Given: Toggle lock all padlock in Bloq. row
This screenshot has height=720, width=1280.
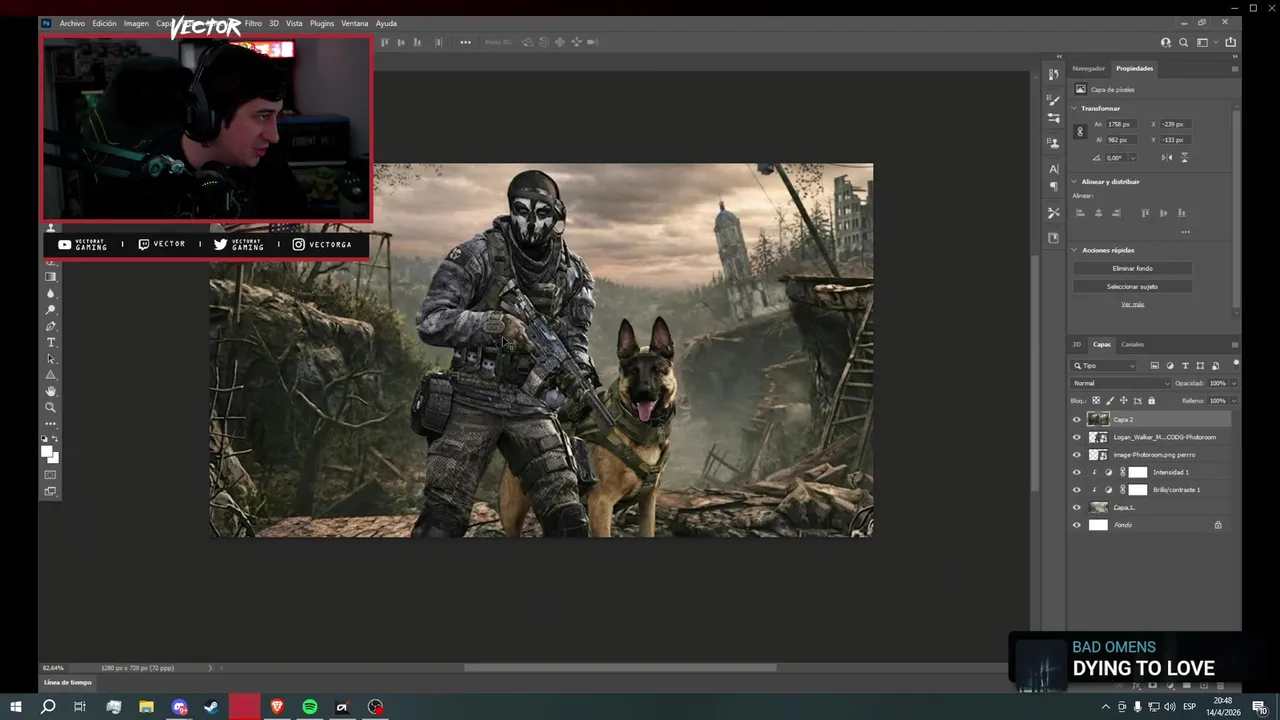Looking at the screenshot, I should (1151, 401).
